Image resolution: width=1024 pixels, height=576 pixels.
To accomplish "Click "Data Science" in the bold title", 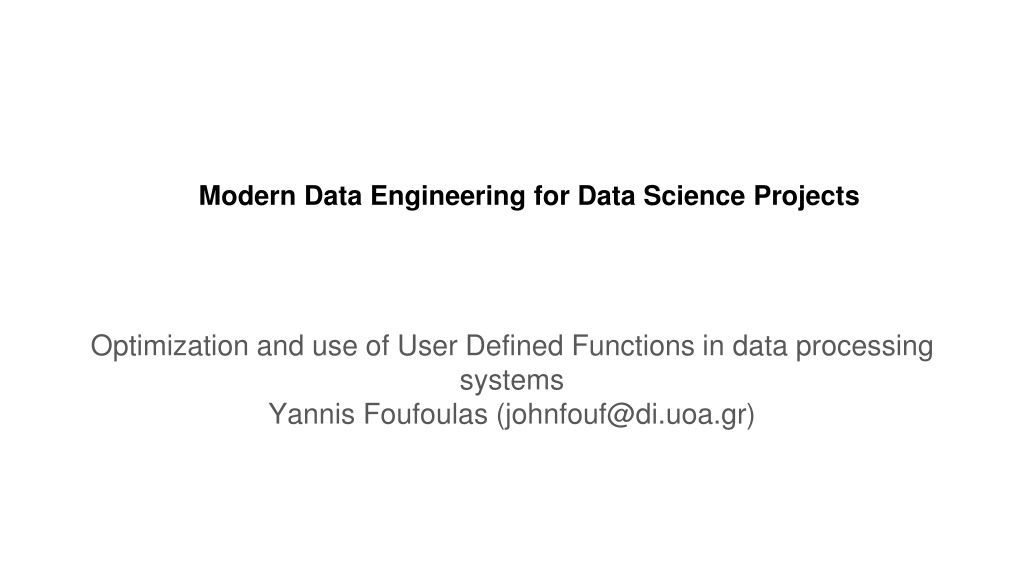I will pos(661,196).
